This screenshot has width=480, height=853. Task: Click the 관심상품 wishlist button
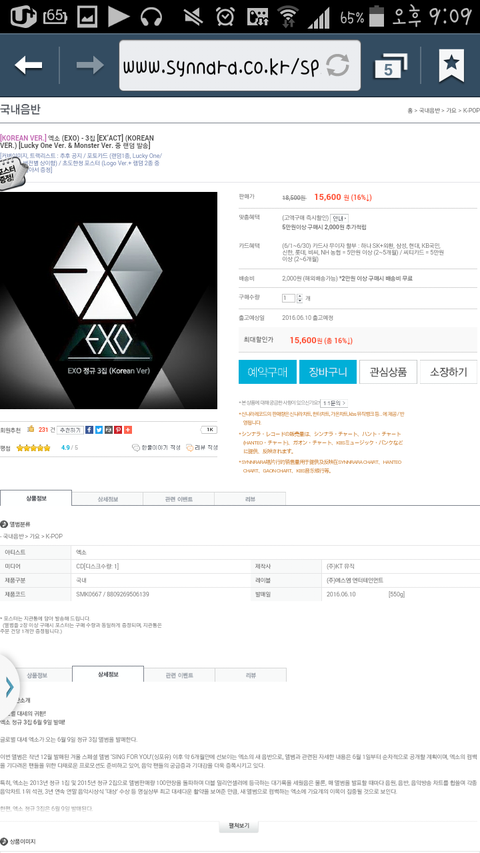coord(388,372)
